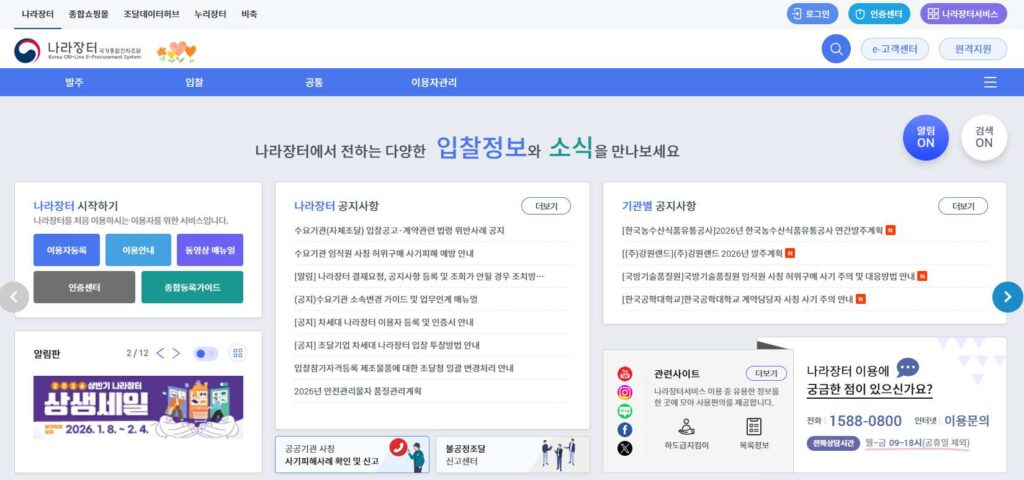Image resolution: width=1024 pixels, height=480 pixels.
Task: Click 이용안내 button
Action: (138, 250)
